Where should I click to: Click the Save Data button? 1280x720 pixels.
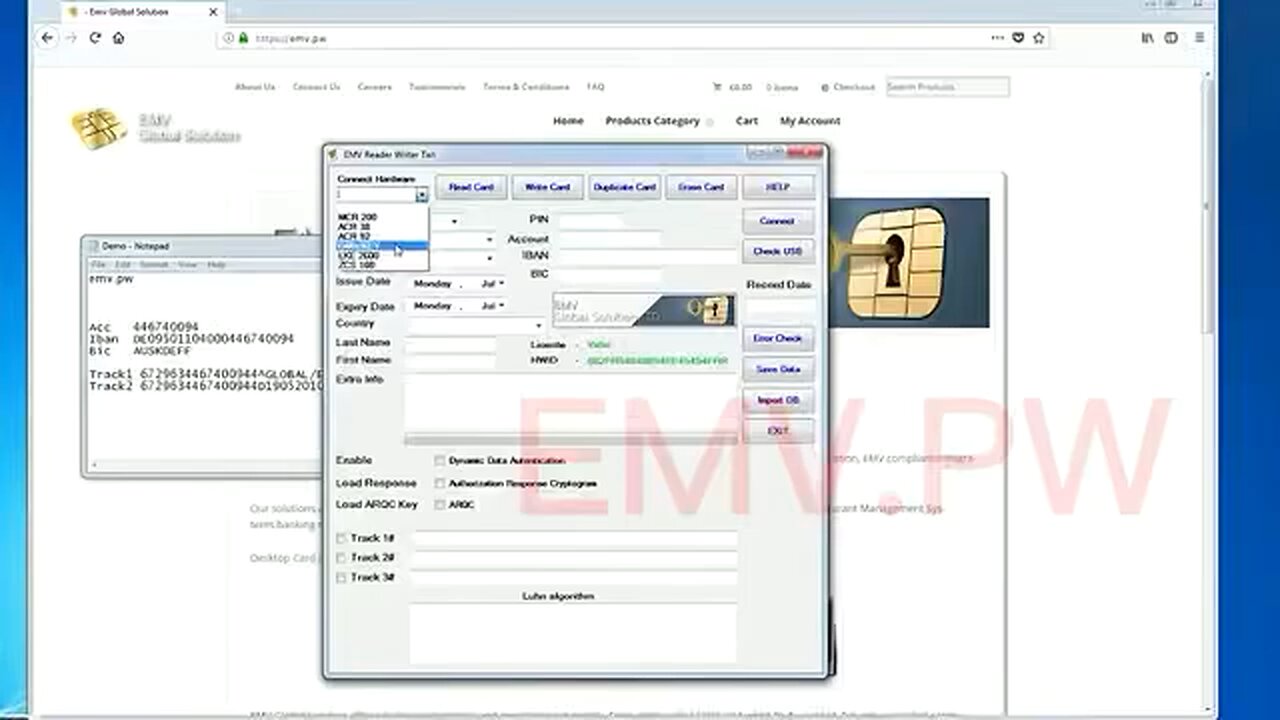tap(778, 369)
